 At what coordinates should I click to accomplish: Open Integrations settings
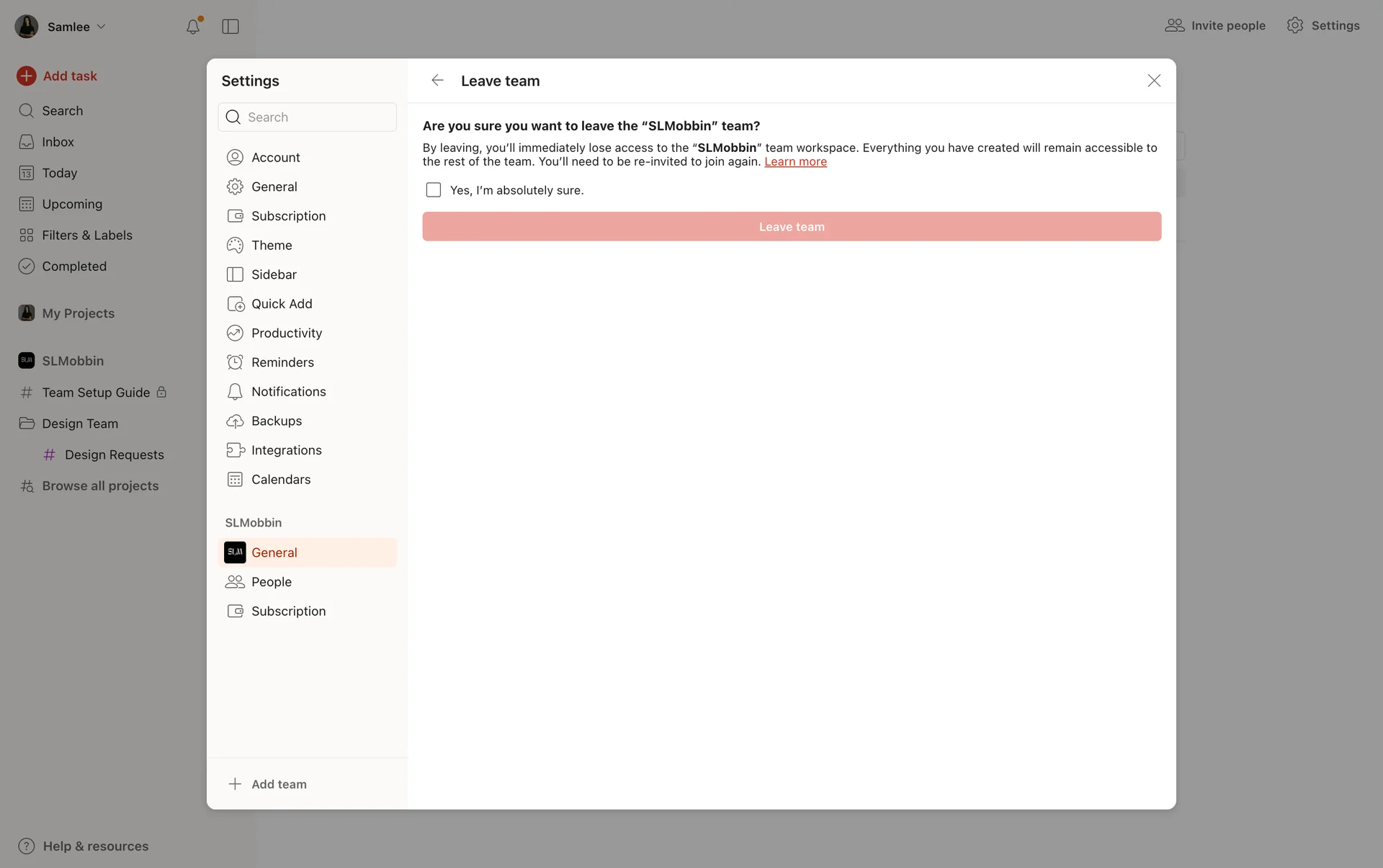coord(286,450)
